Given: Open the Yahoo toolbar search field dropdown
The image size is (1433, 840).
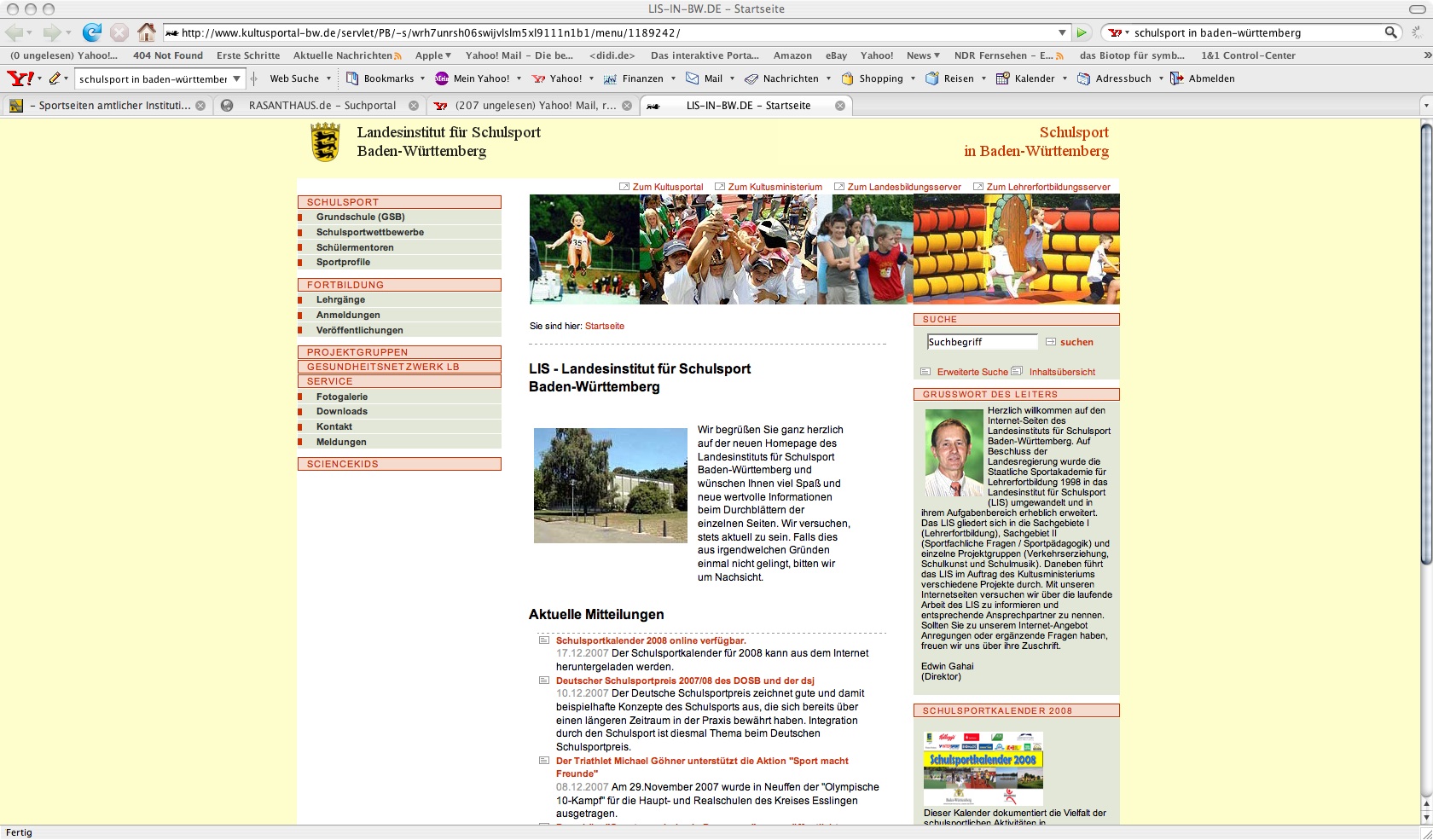Looking at the screenshot, I should pyautogui.click(x=237, y=78).
